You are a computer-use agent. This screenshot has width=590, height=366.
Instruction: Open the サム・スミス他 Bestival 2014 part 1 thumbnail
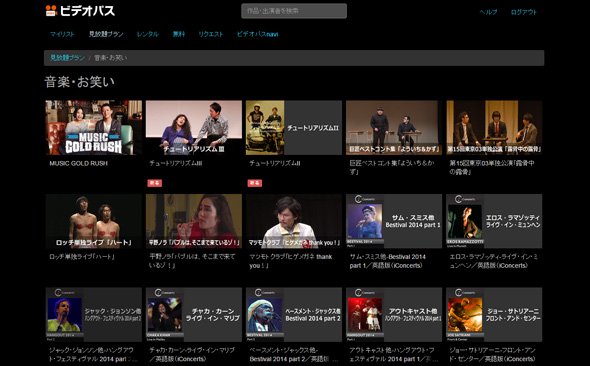394,221
